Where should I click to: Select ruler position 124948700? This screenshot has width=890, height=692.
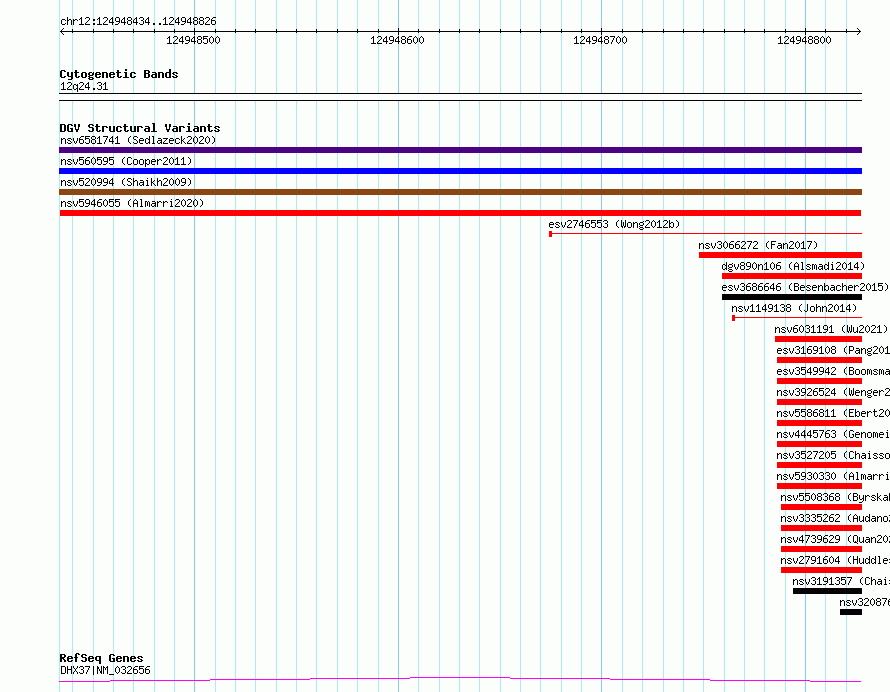click(600, 40)
